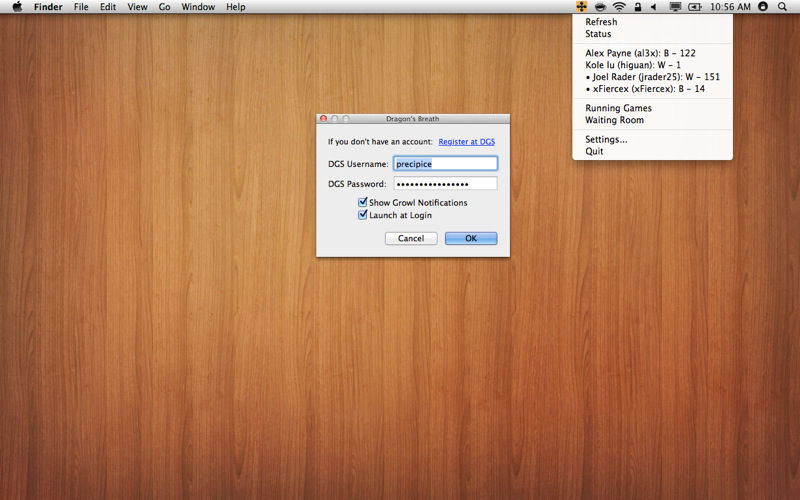Follow the Register at DGS link
The width and height of the screenshot is (800, 500).
point(466,142)
